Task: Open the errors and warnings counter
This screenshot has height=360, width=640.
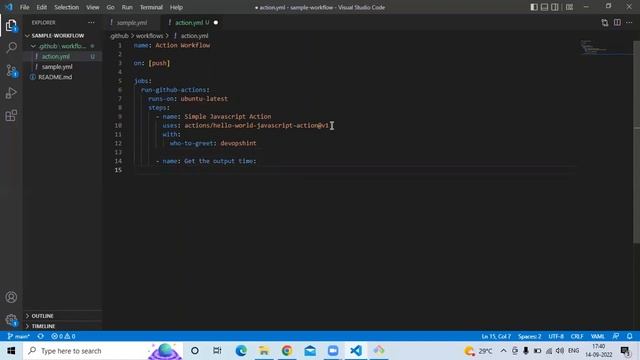Action: (63, 336)
